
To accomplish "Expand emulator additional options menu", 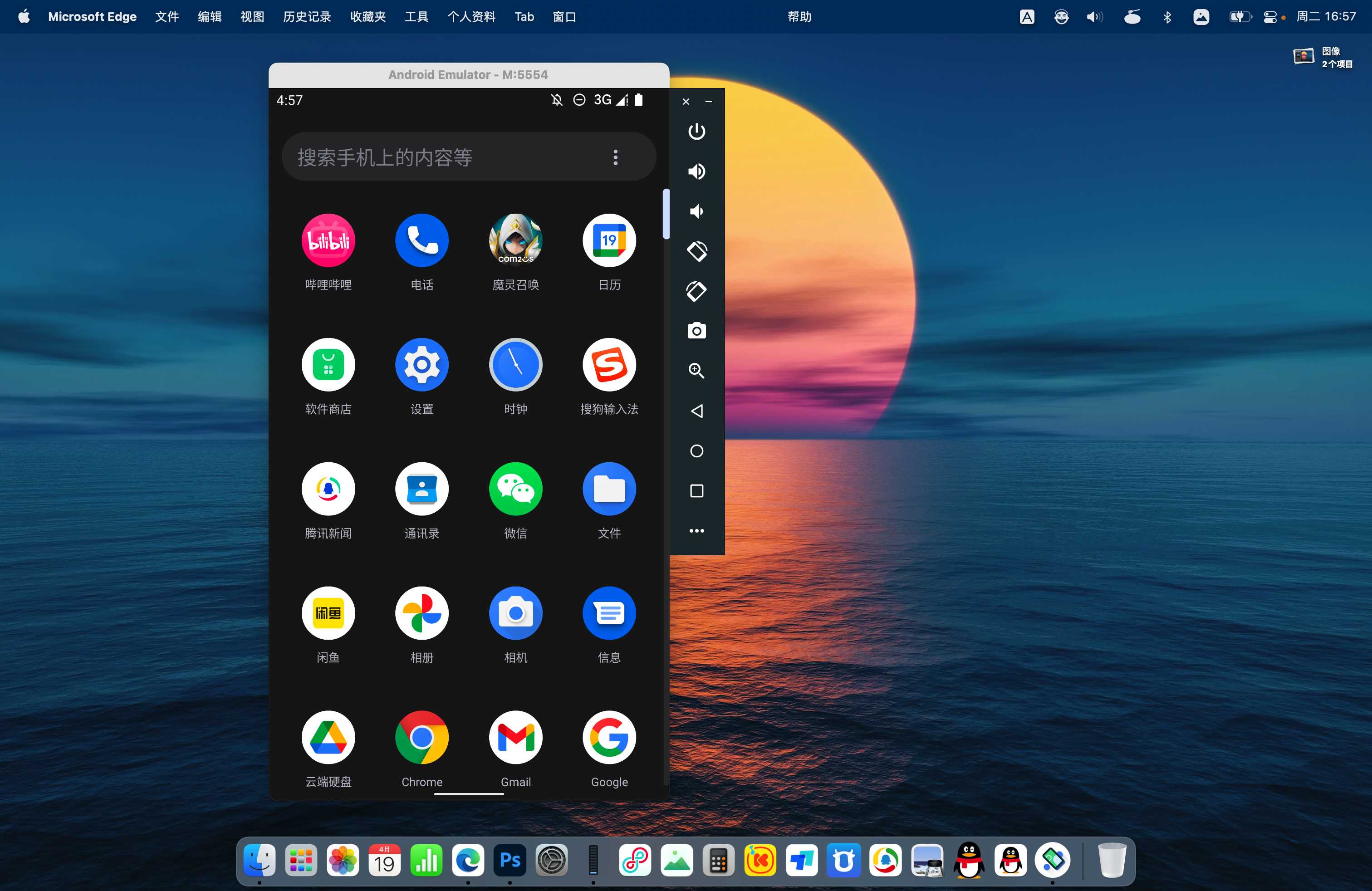I will click(696, 530).
